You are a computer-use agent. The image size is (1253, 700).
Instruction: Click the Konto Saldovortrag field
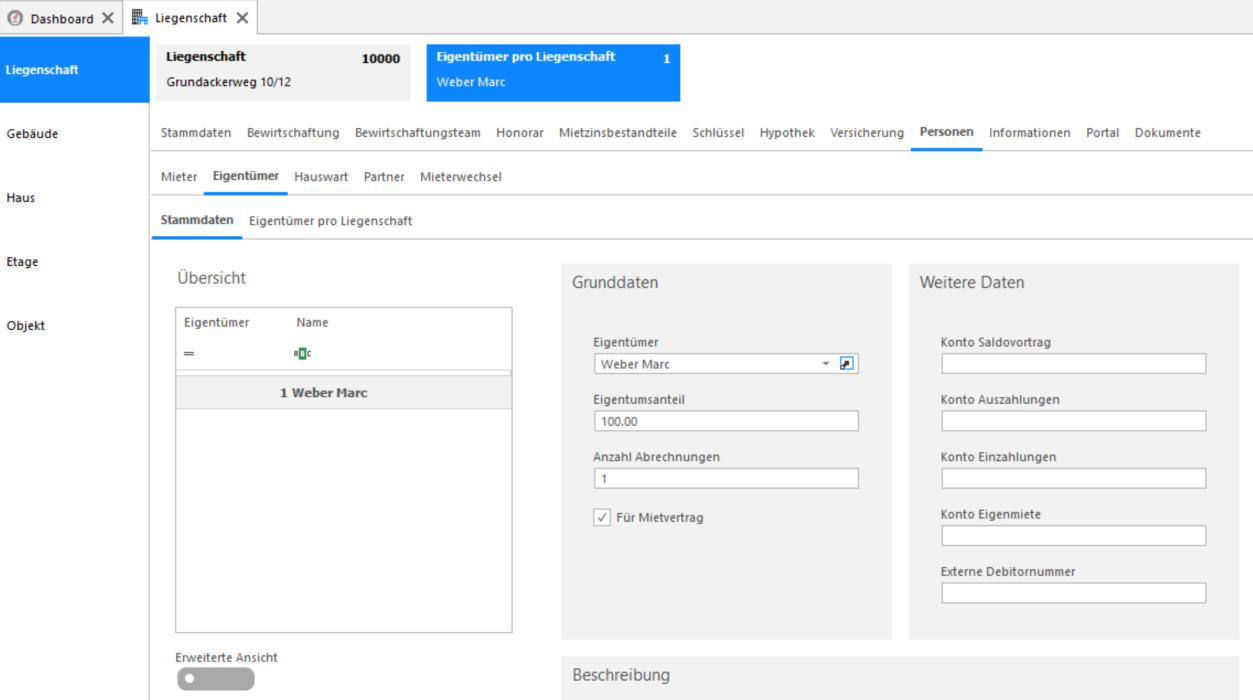(x=1074, y=364)
